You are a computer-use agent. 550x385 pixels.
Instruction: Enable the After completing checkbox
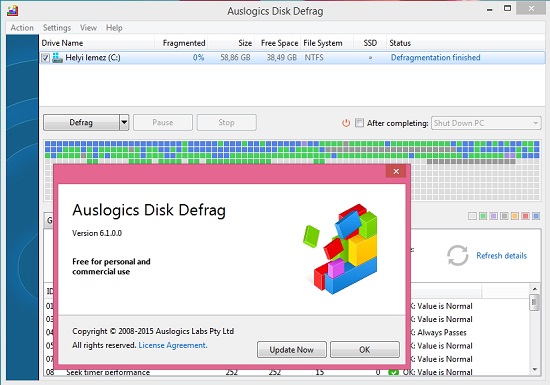pyautogui.click(x=359, y=123)
